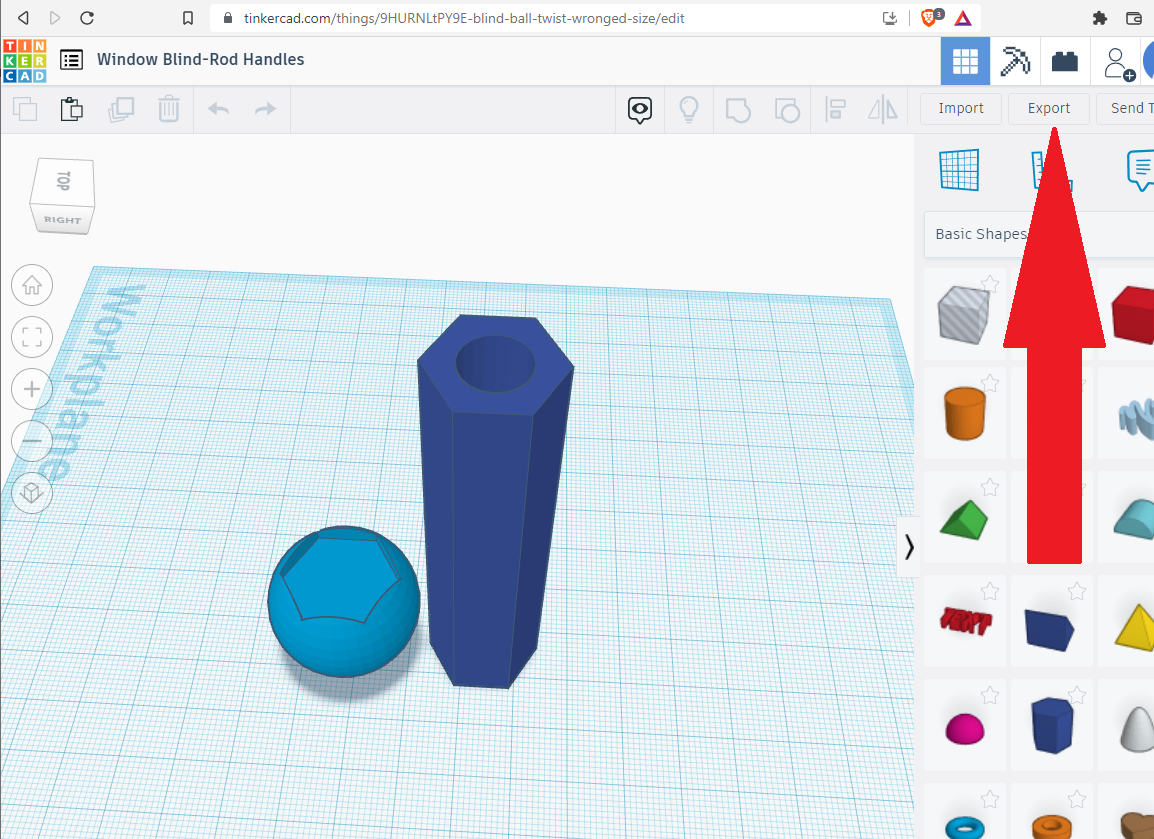Open the Align tool
Viewport: 1154px width, 839px height.
click(835, 110)
